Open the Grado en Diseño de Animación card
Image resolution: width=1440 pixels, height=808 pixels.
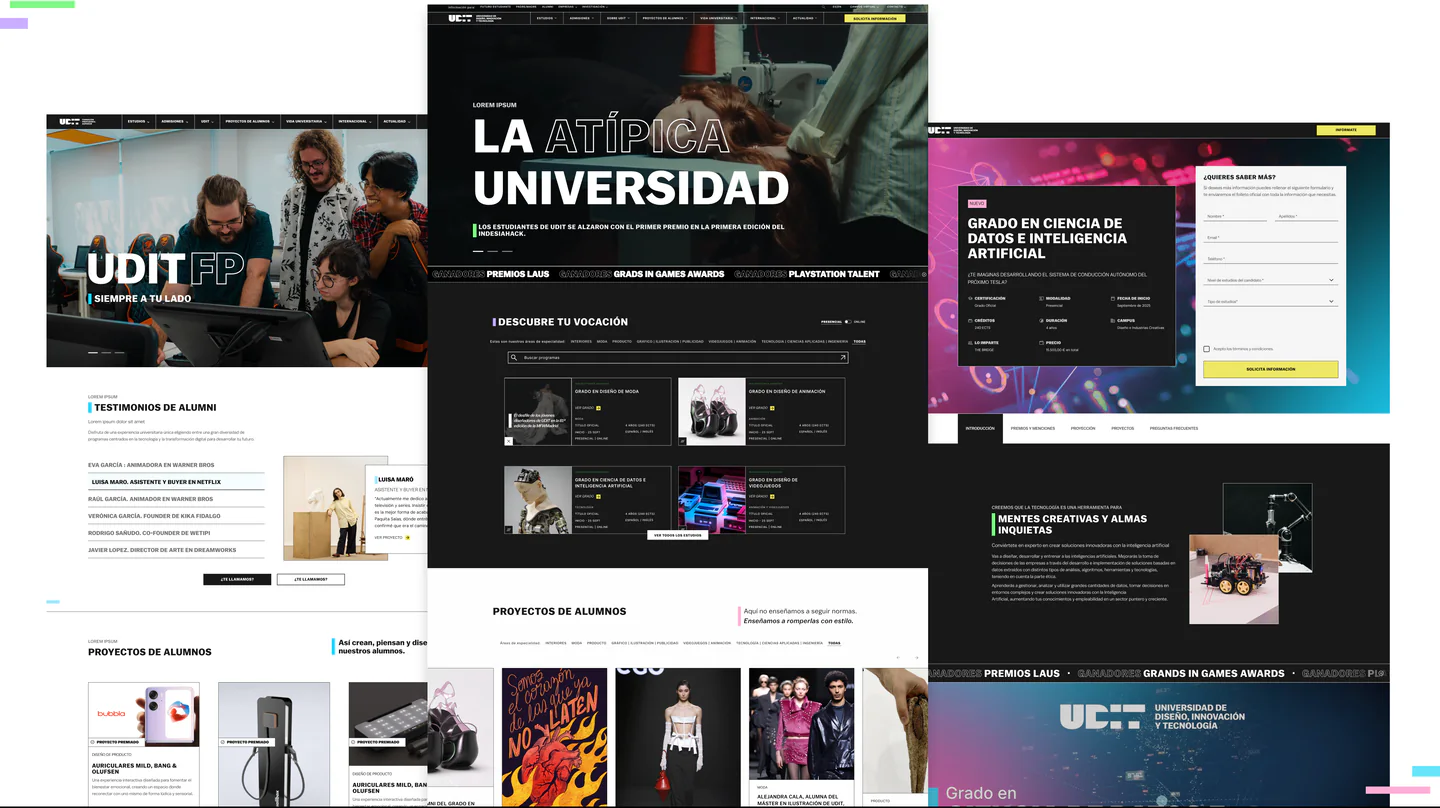point(761,411)
